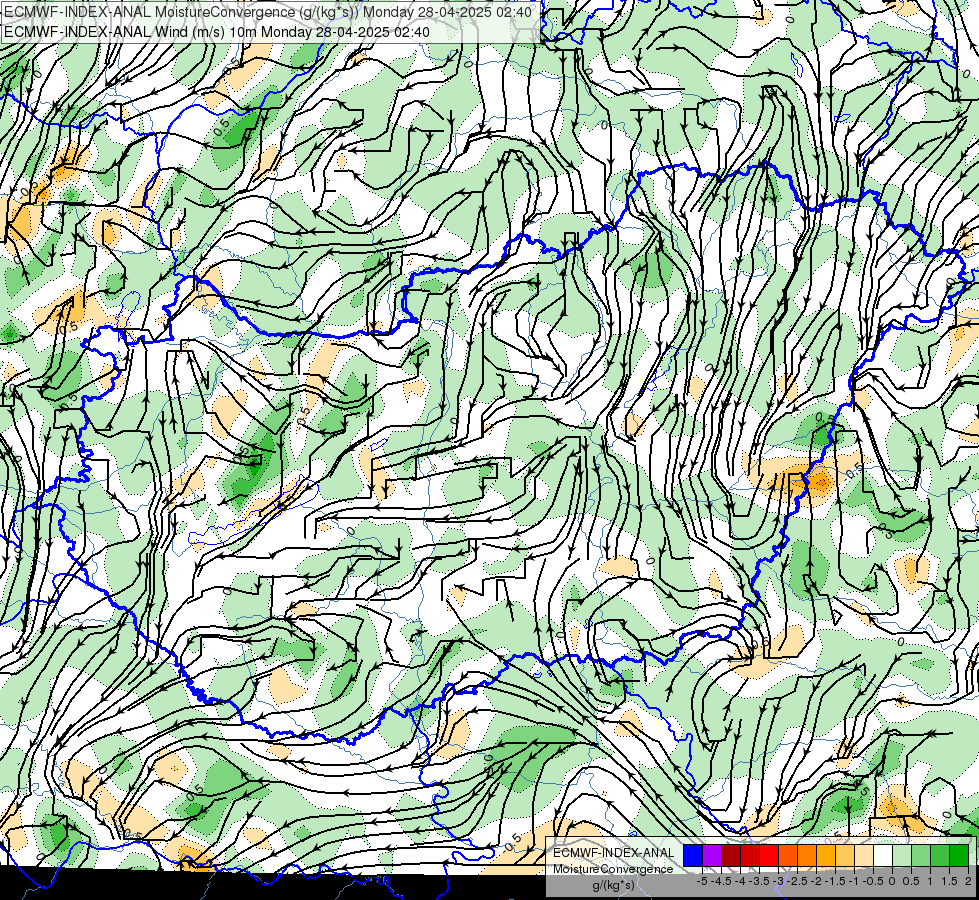Click the blue swatch in the legend
Screen dimensions: 979x900
click(x=693, y=855)
